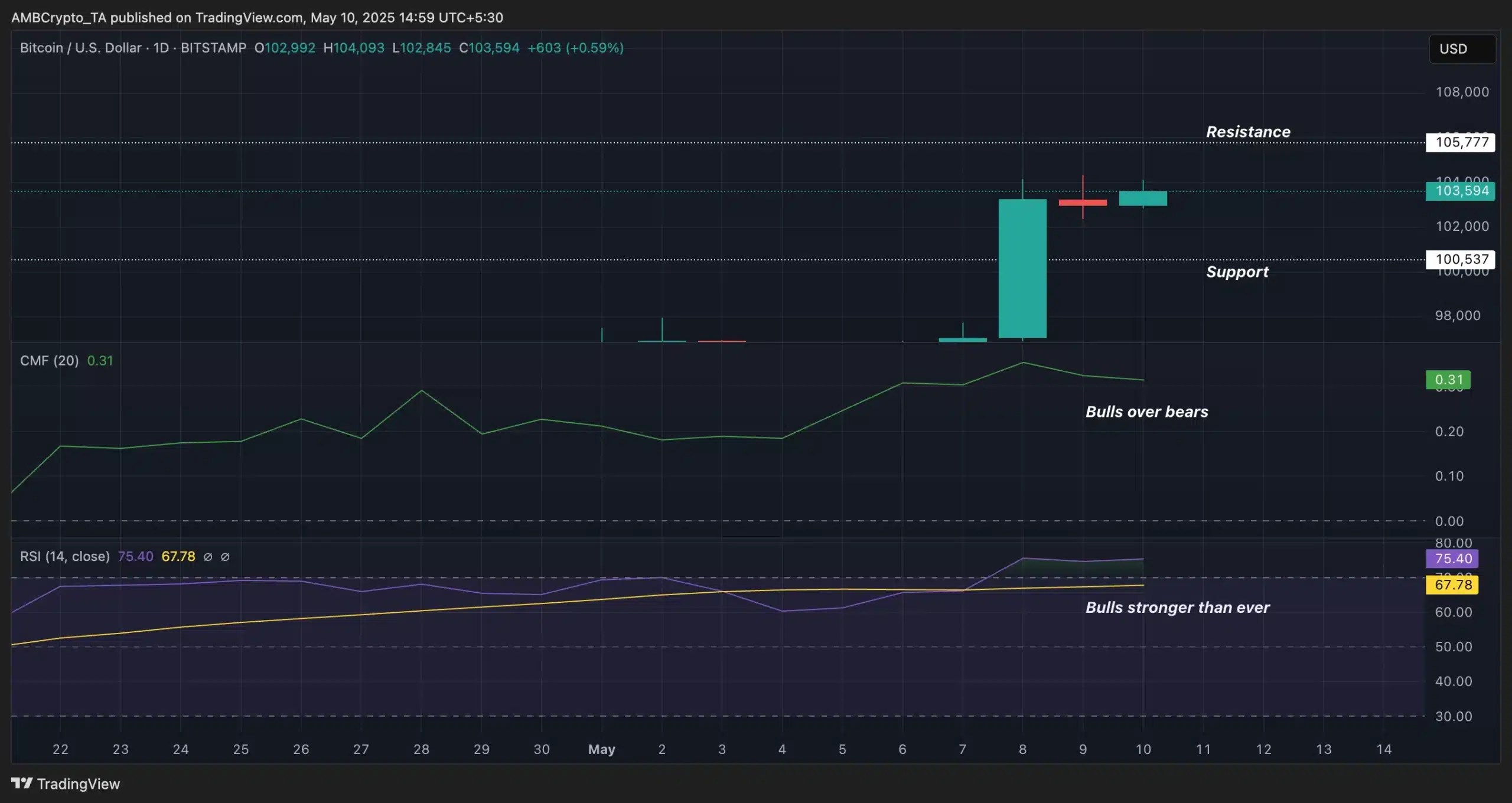Viewport: 1512px width, 803px height.
Task: Click the AMBCrypto_TA publisher name
Action: click(x=56, y=17)
